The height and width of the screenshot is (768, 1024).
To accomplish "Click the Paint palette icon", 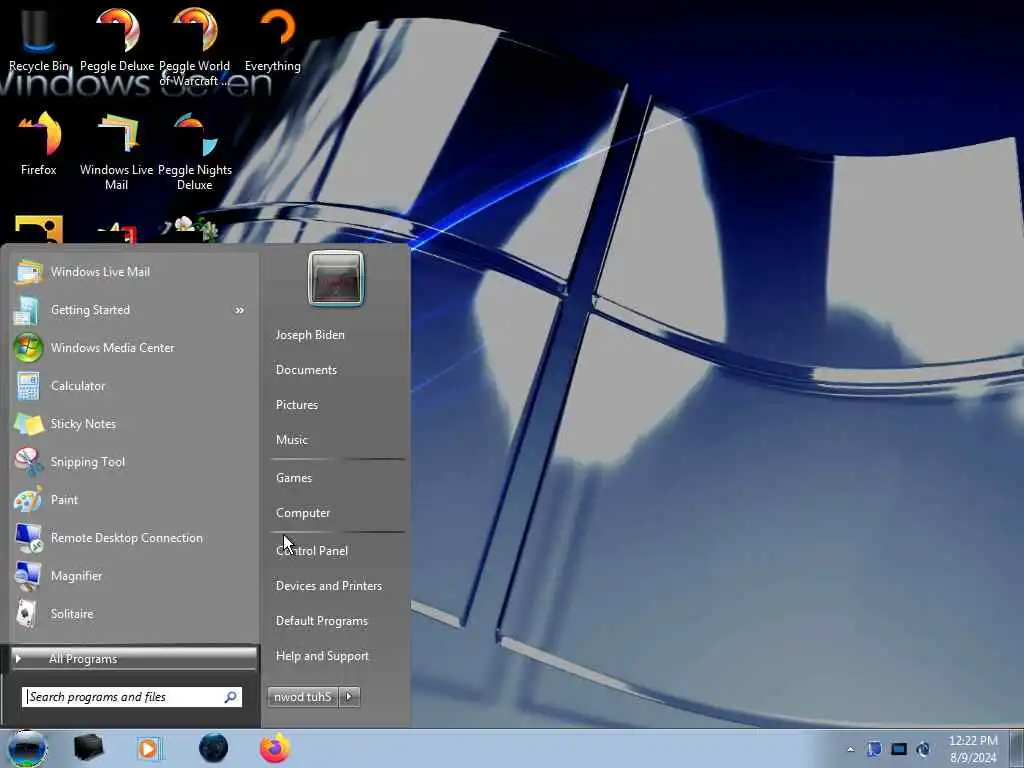I will click(28, 500).
